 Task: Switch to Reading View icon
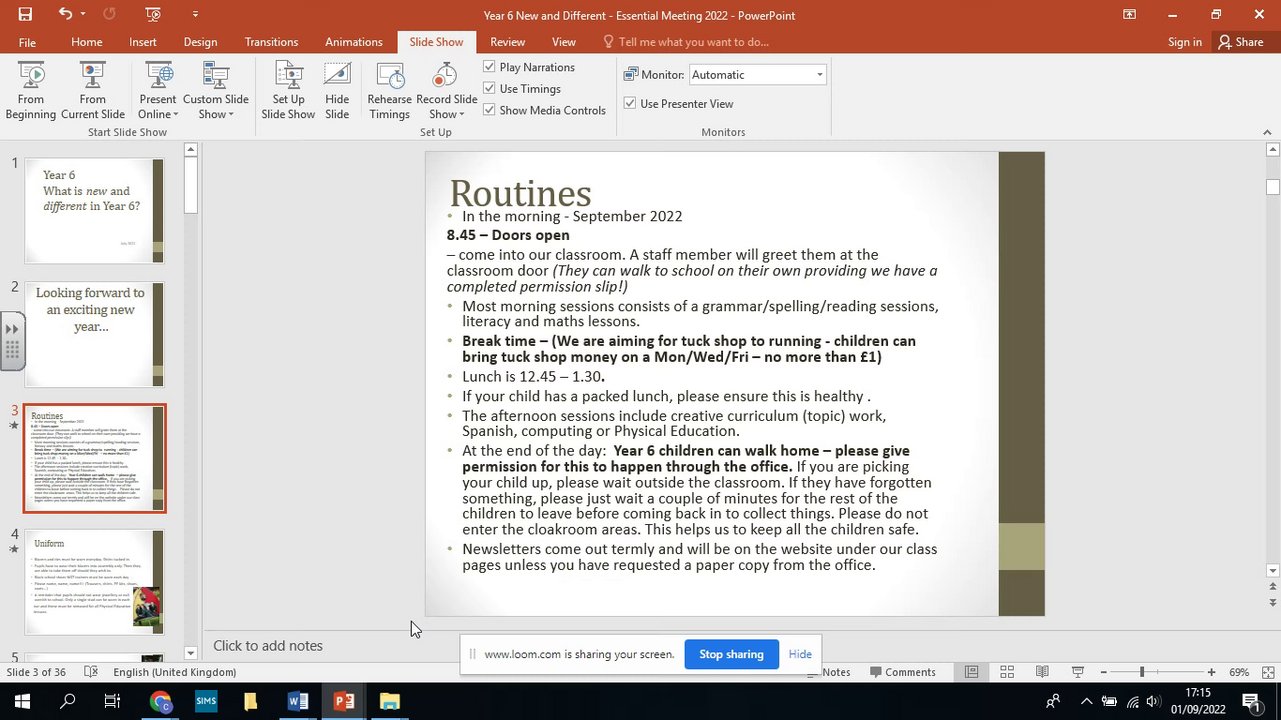pos(1042,672)
